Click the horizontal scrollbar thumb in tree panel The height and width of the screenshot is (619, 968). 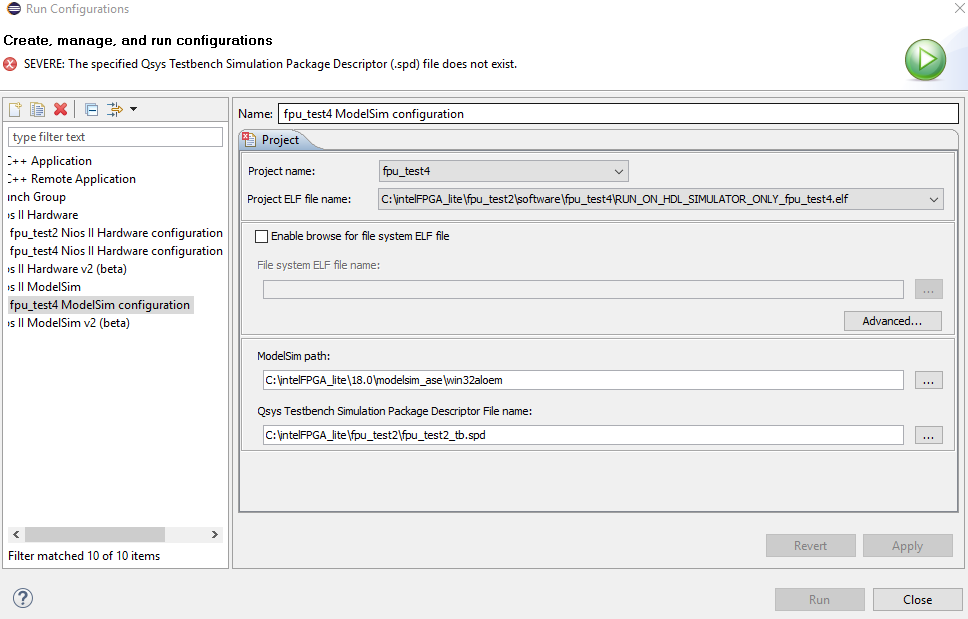coord(94,534)
